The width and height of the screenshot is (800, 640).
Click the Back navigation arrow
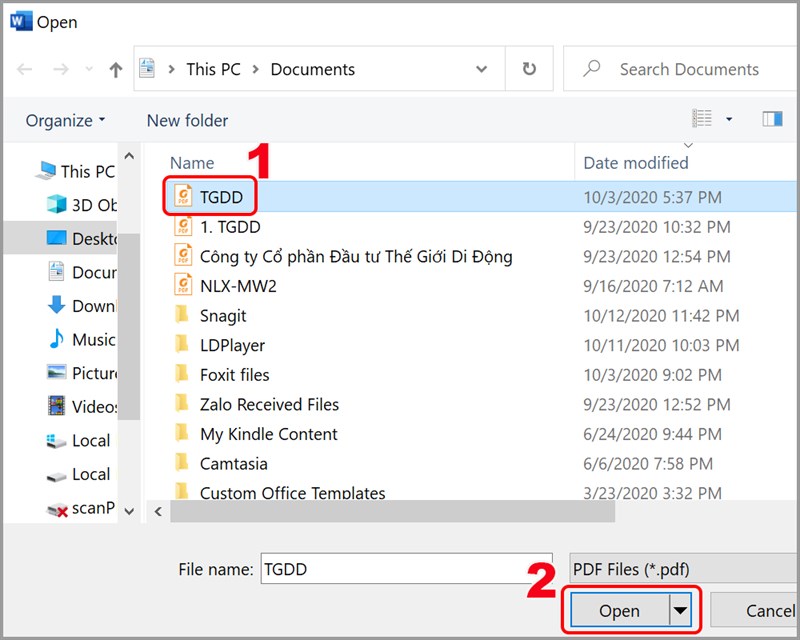24,69
